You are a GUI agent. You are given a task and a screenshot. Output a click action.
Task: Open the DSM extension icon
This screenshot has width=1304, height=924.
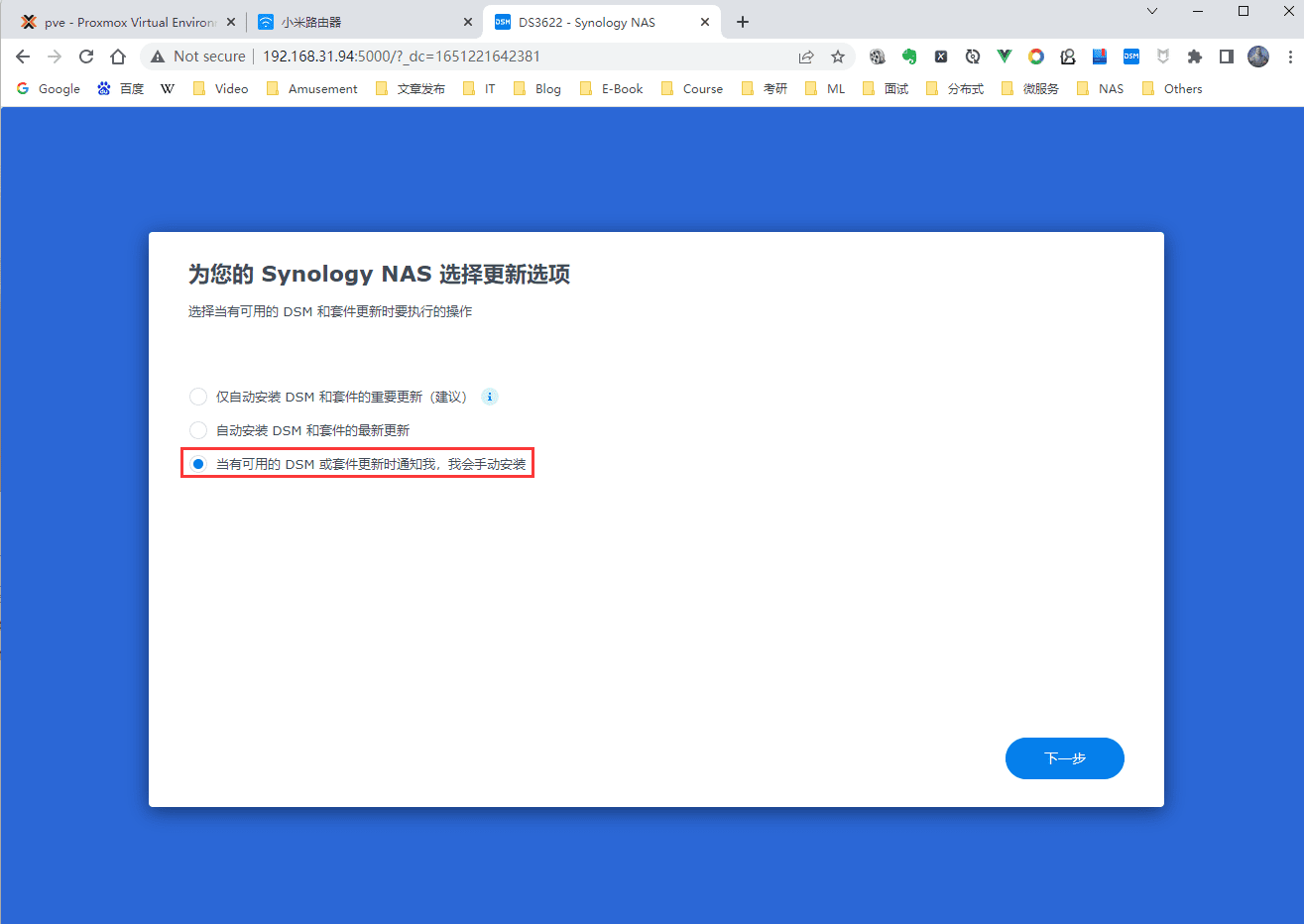click(1131, 57)
